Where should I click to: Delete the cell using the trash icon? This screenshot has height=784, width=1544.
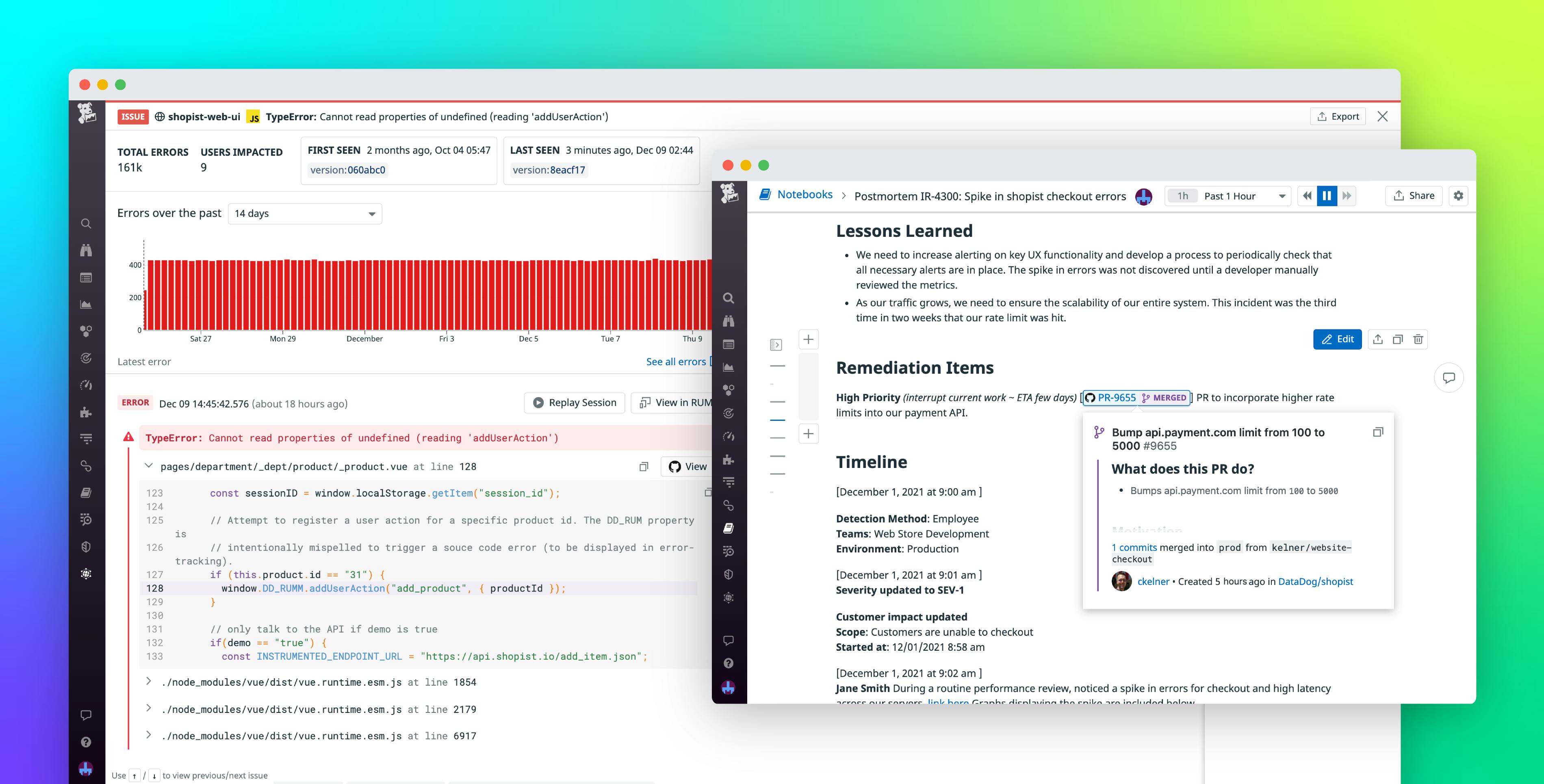(1418, 339)
